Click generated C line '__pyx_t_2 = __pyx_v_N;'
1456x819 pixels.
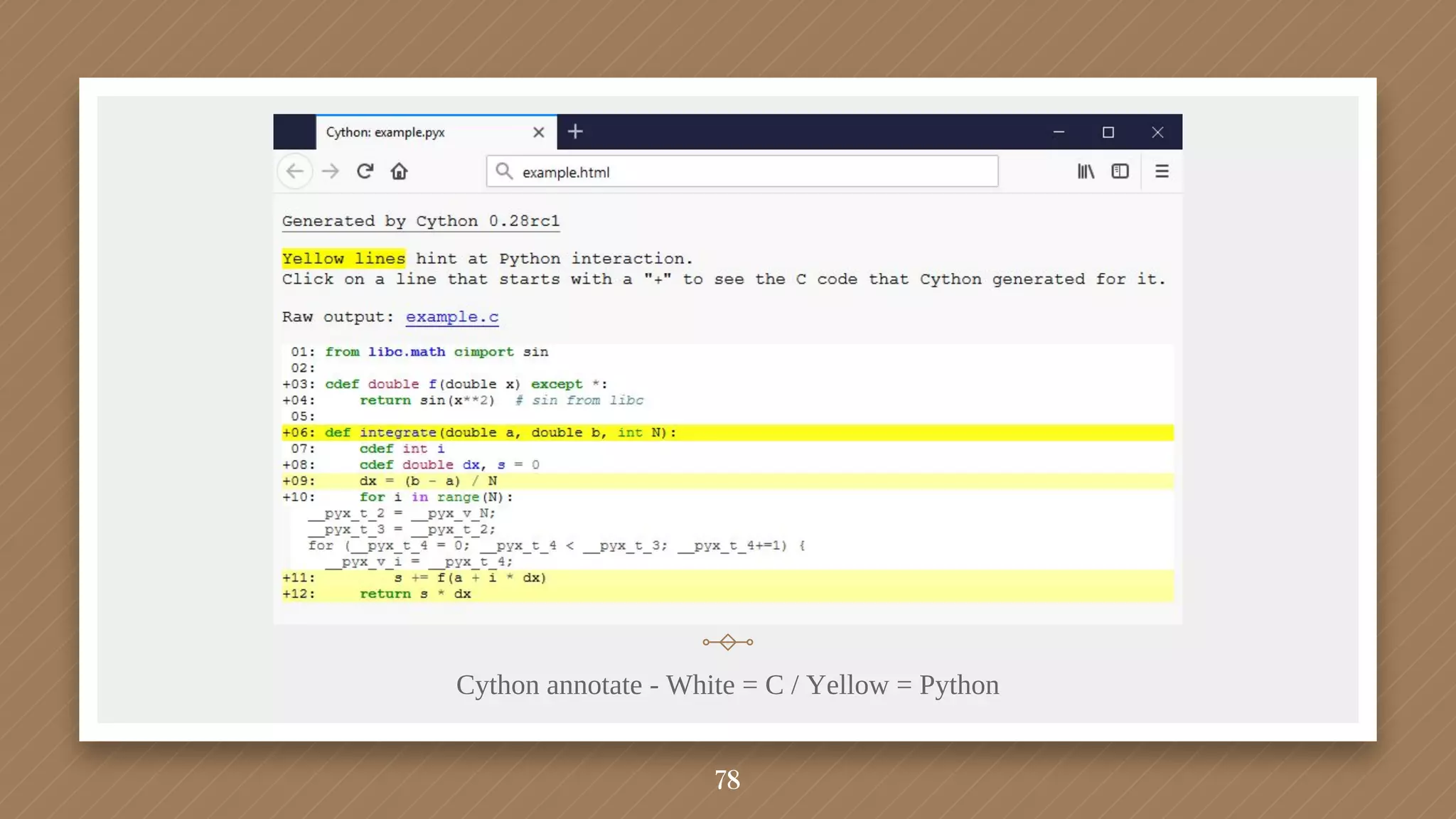402,513
